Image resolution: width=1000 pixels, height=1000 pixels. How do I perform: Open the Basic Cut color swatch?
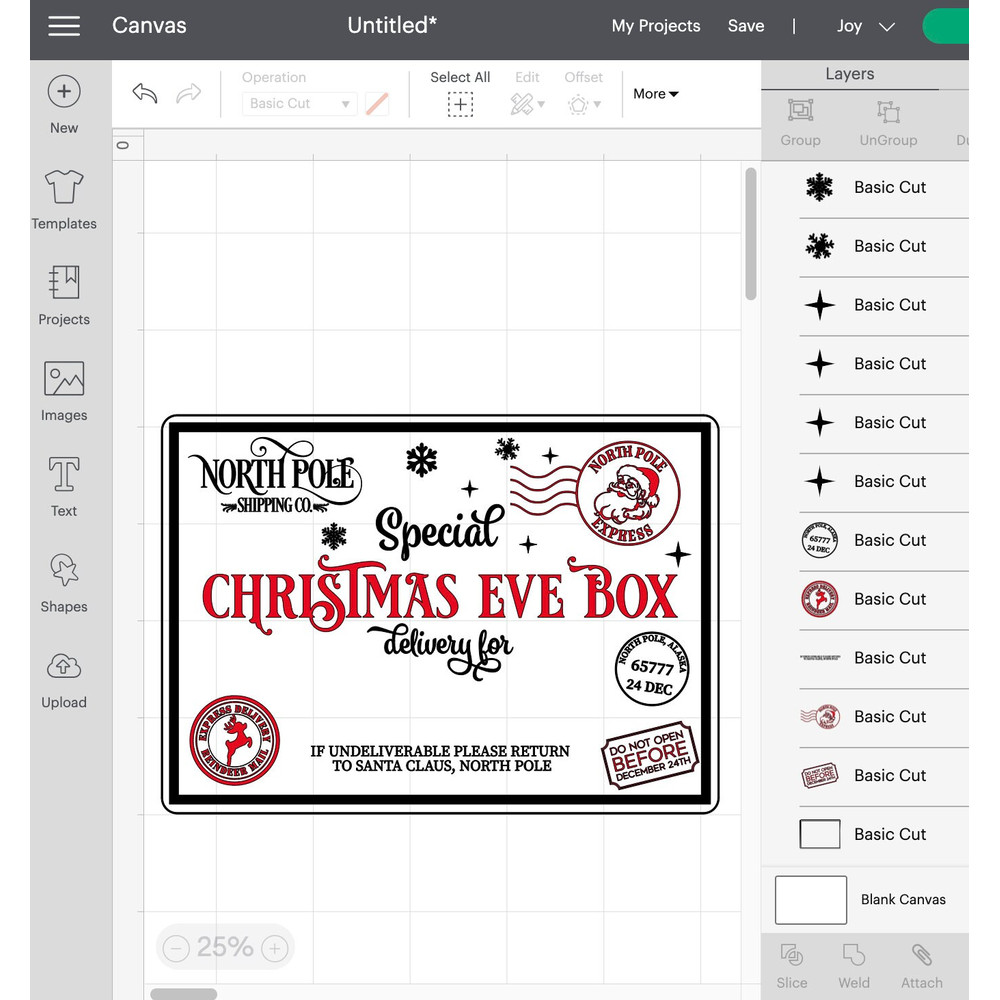coord(377,103)
